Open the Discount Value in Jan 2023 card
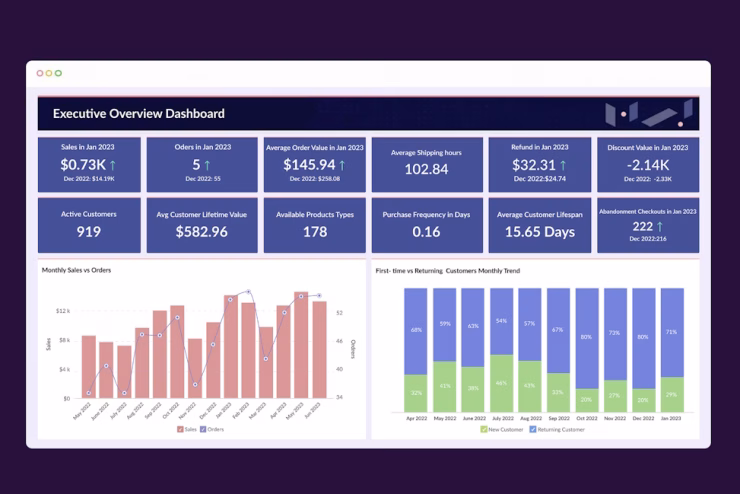 pyautogui.click(x=648, y=165)
